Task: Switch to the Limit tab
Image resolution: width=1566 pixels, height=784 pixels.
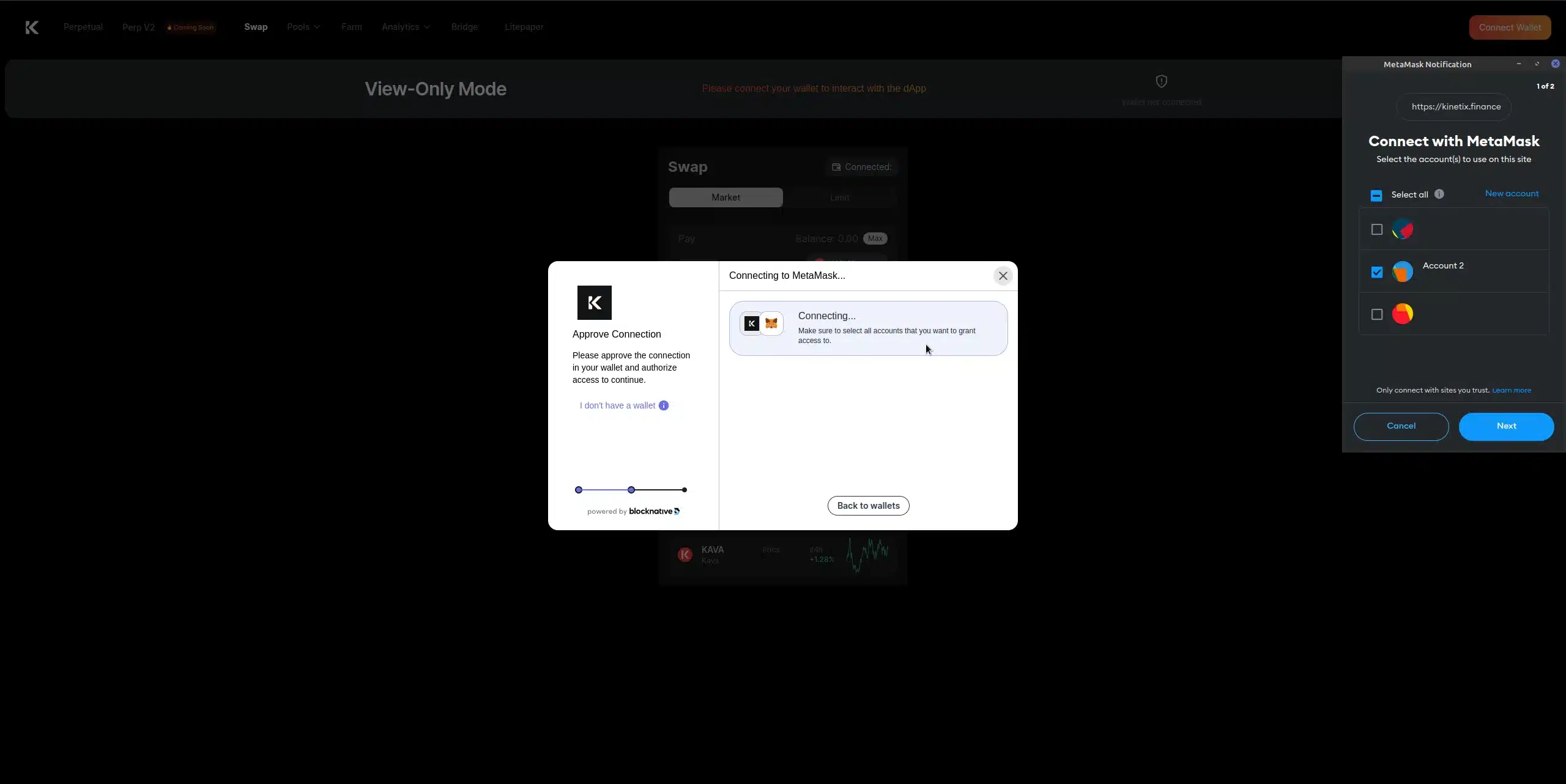Action: (839, 198)
